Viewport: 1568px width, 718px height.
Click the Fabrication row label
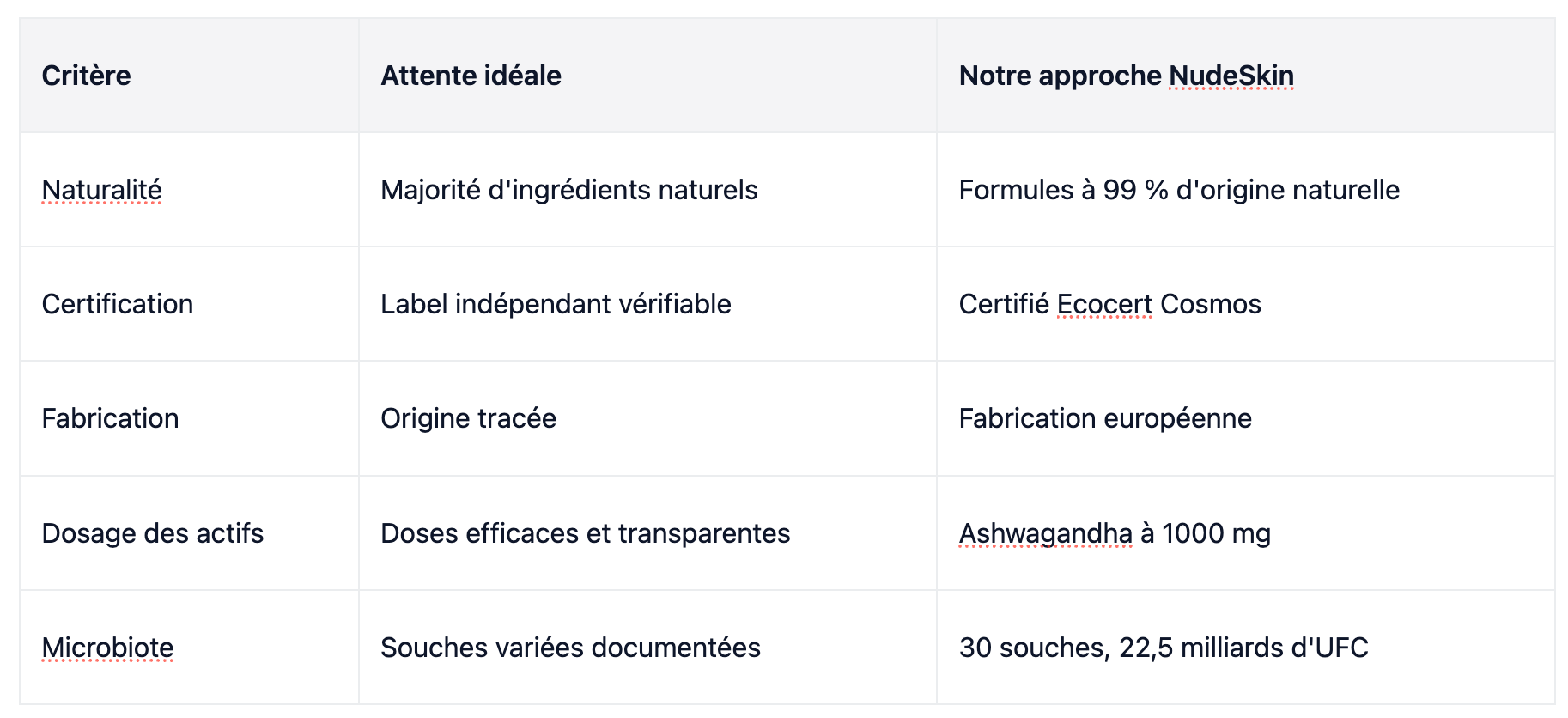click(x=110, y=418)
